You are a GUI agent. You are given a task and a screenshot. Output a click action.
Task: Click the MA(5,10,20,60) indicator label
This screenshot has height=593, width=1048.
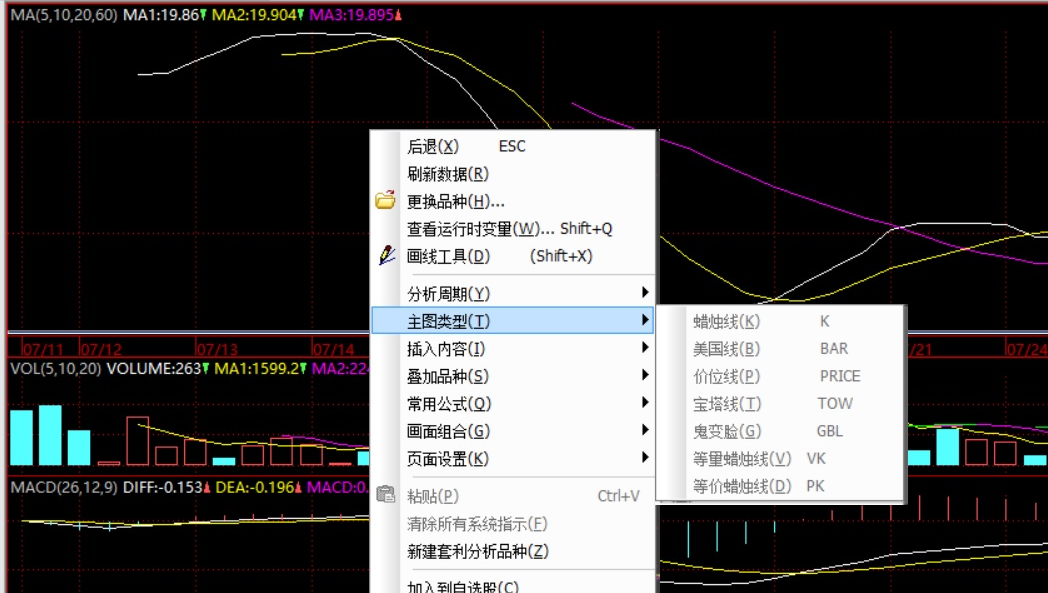tap(63, 16)
